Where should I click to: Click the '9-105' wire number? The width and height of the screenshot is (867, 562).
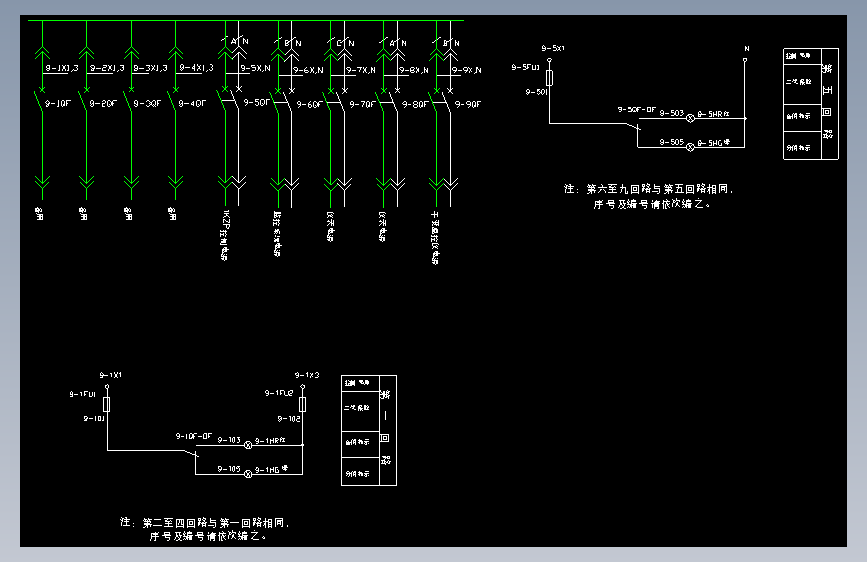[229, 469]
